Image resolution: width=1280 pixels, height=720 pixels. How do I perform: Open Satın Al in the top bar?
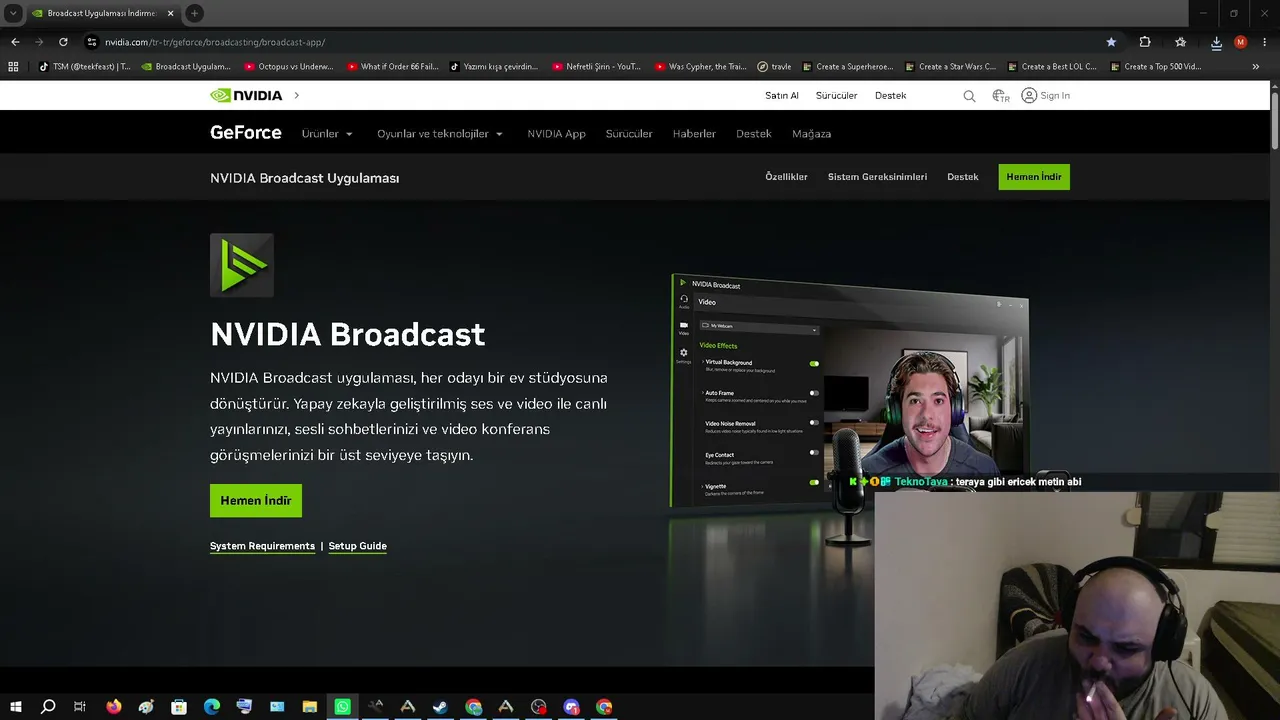(782, 95)
